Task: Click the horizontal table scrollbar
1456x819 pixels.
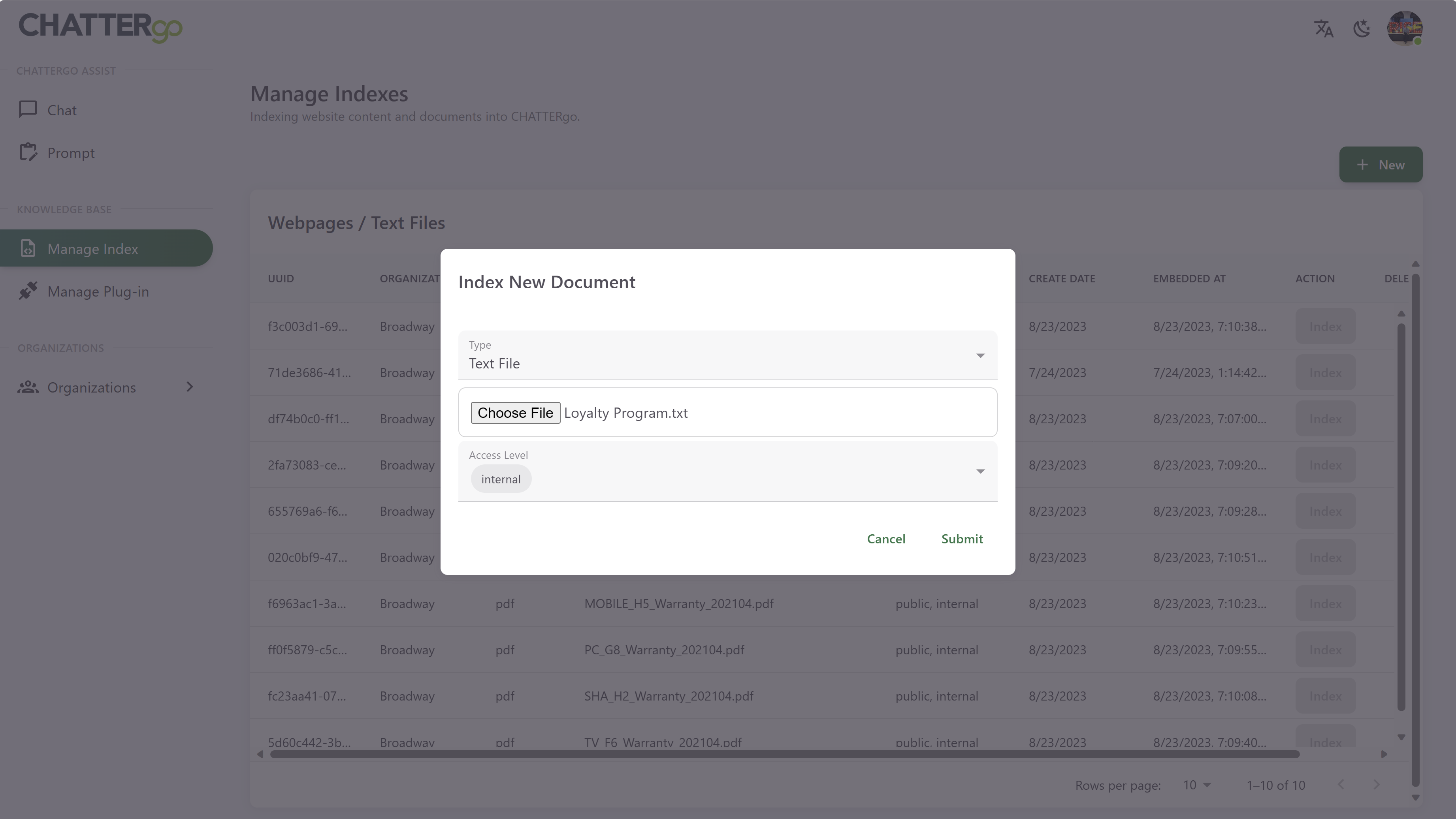Action: point(785,755)
